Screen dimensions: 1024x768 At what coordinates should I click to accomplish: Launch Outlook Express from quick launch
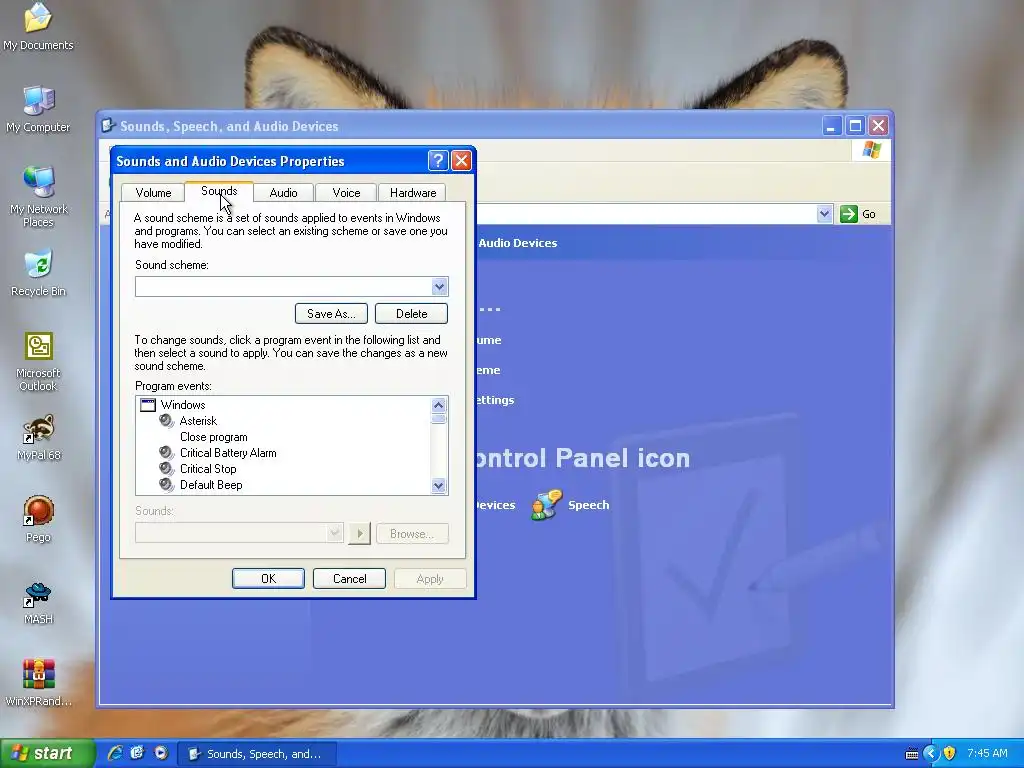(x=137, y=753)
